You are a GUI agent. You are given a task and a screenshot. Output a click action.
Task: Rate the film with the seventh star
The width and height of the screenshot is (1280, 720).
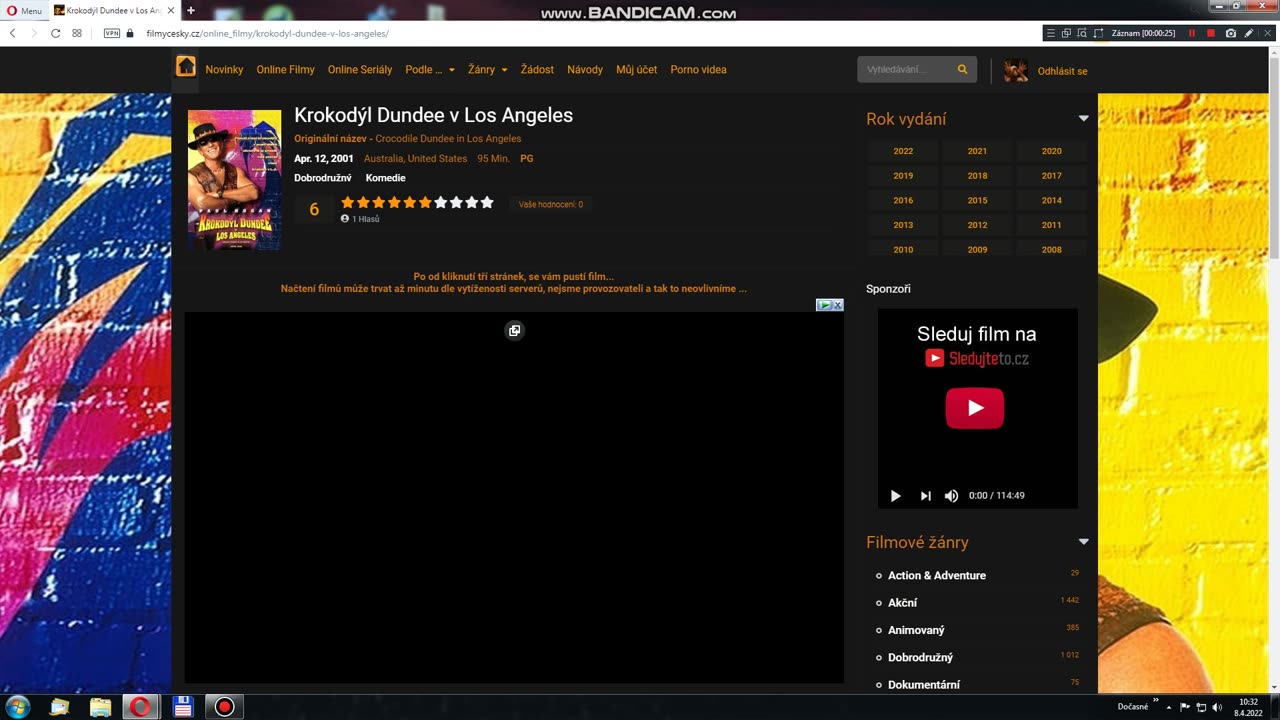click(441, 203)
